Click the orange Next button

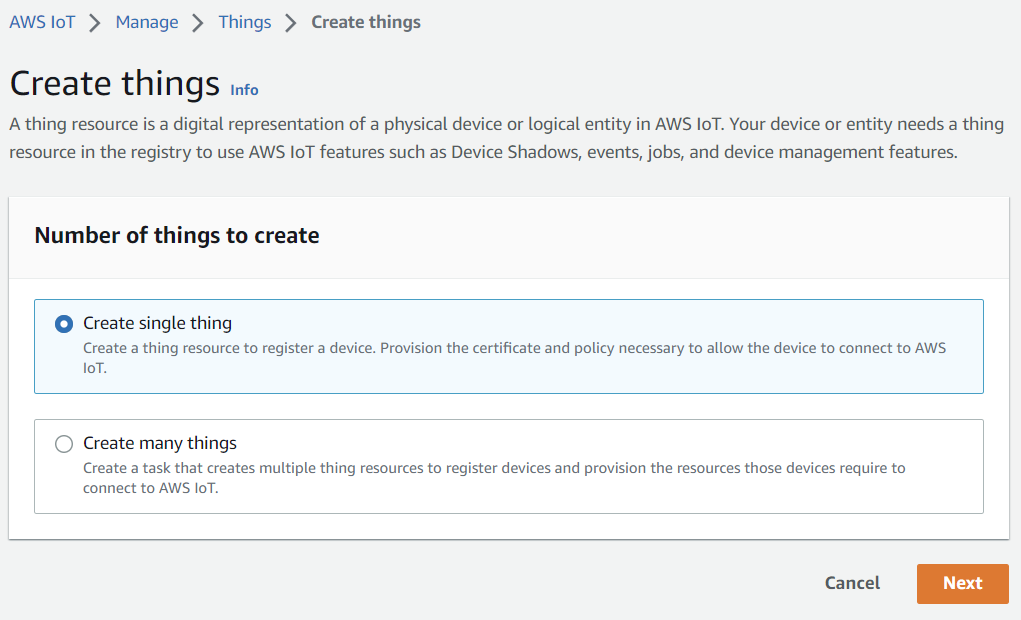point(962,584)
